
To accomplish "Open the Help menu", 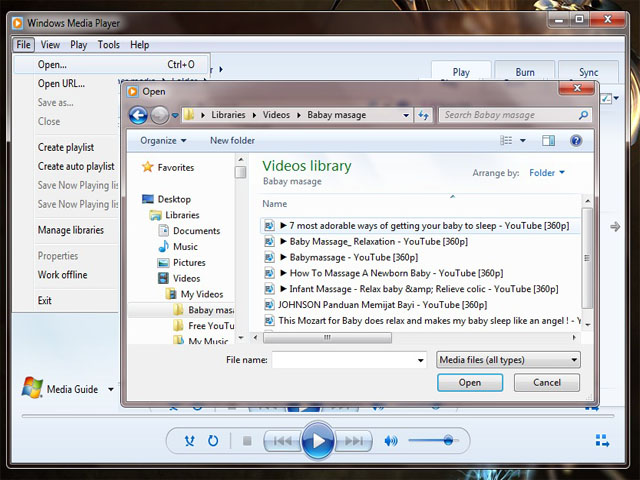I will [x=139, y=44].
